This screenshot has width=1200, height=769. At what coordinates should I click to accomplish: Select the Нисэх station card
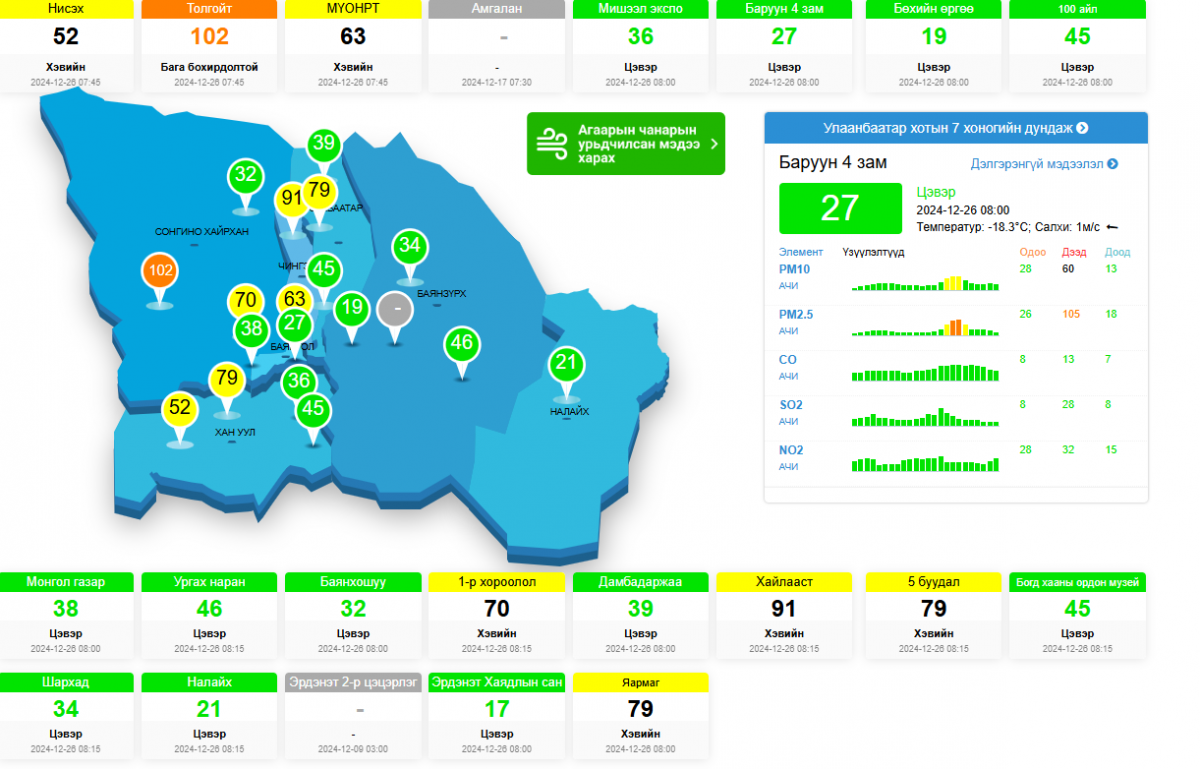(x=65, y=46)
